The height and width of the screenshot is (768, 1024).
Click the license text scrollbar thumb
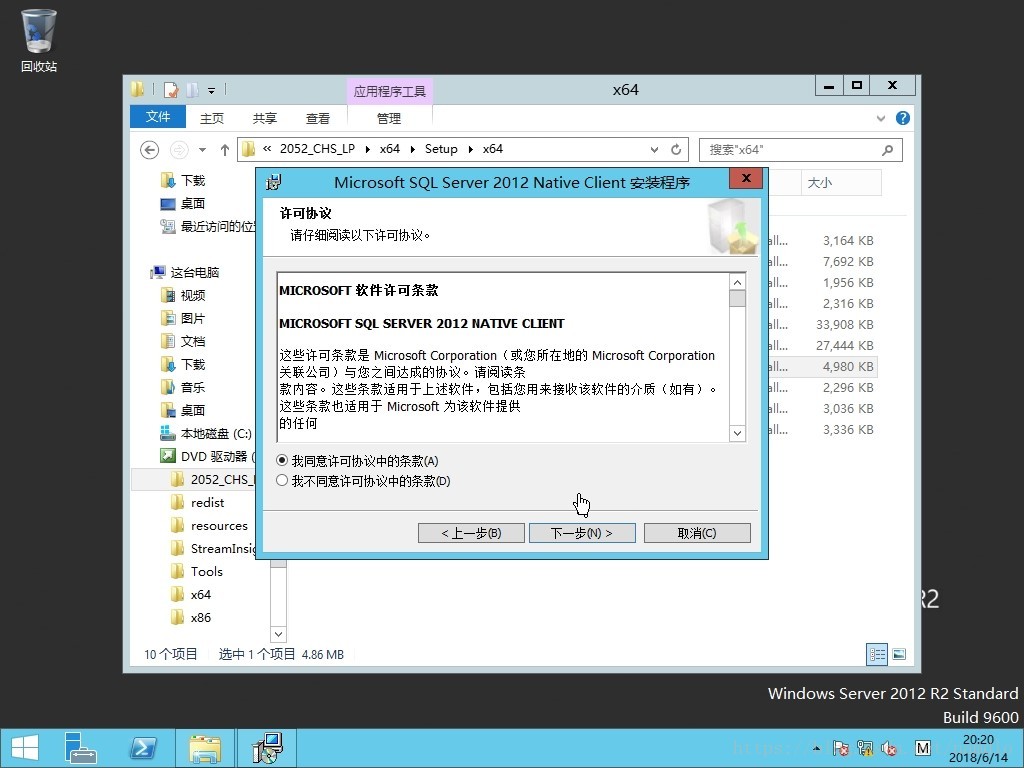(737, 298)
